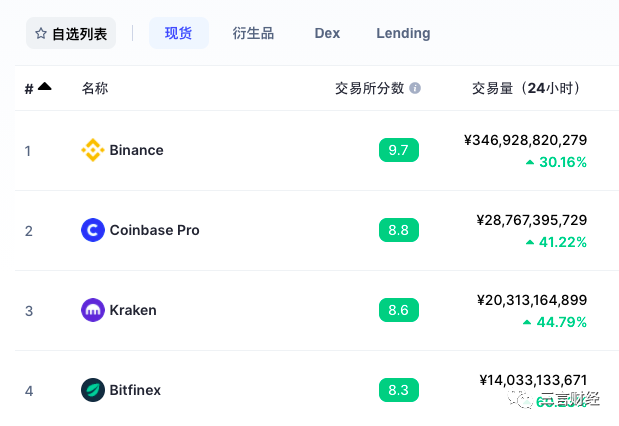
Task: Switch to the 现货 tab
Action: pyautogui.click(x=179, y=33)
